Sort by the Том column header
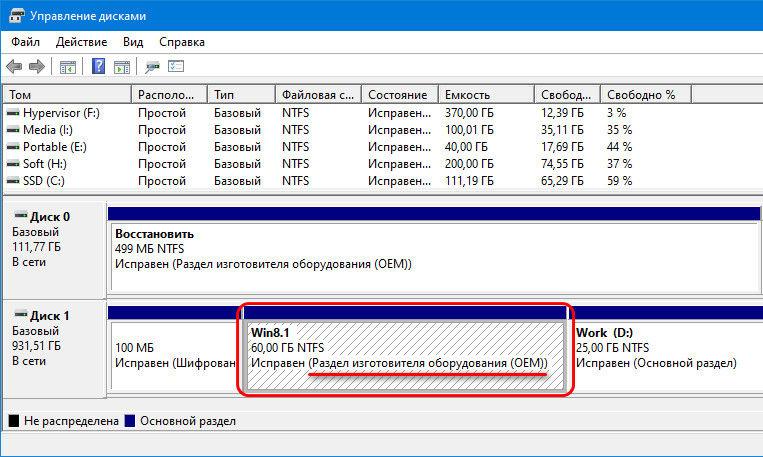Image resolution: width=763 pixels, height=457 pixels. click(x=67, y=95)
